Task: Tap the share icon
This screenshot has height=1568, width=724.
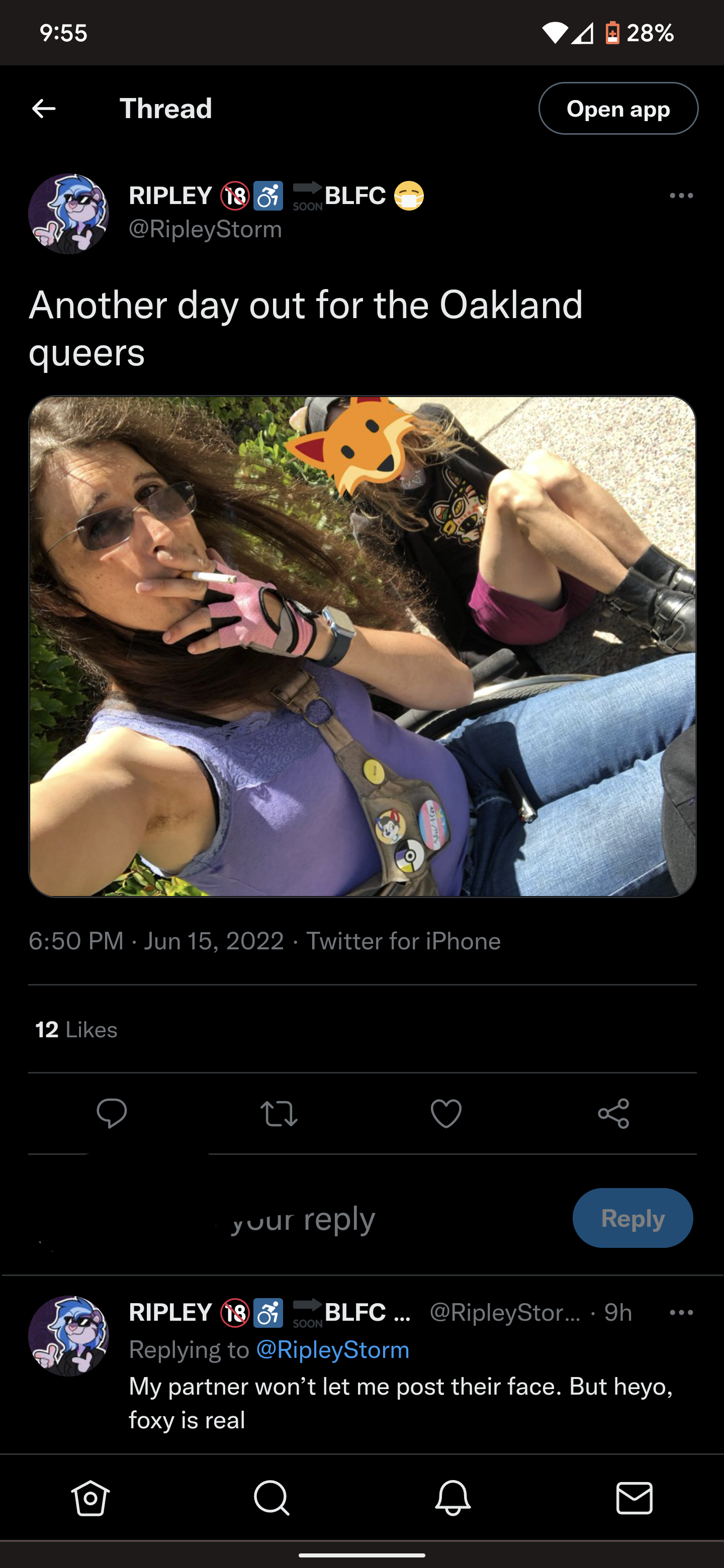Action: coord(613,1113)
